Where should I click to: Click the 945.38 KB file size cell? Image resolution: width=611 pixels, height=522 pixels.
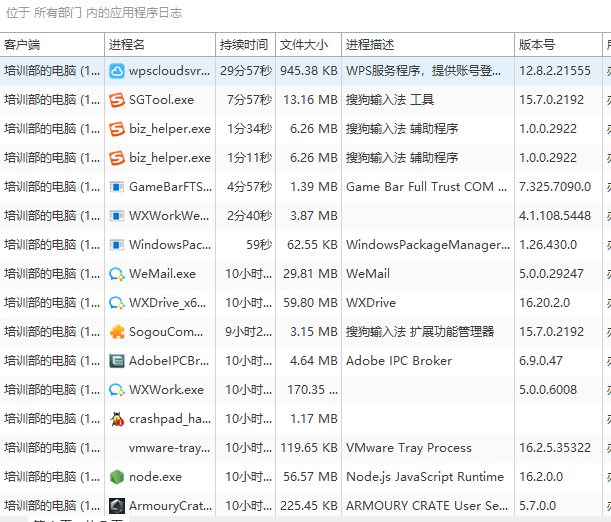[x=309, y=71]
